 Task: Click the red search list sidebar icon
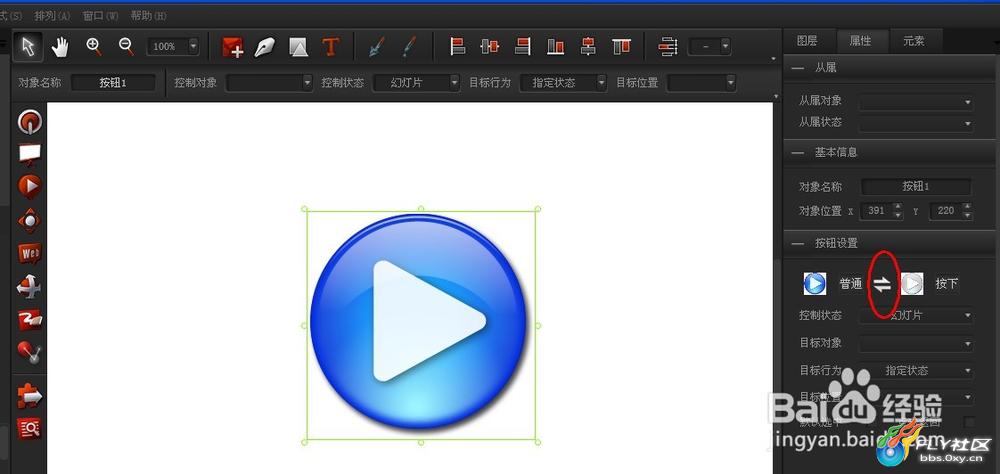(29, 428)
